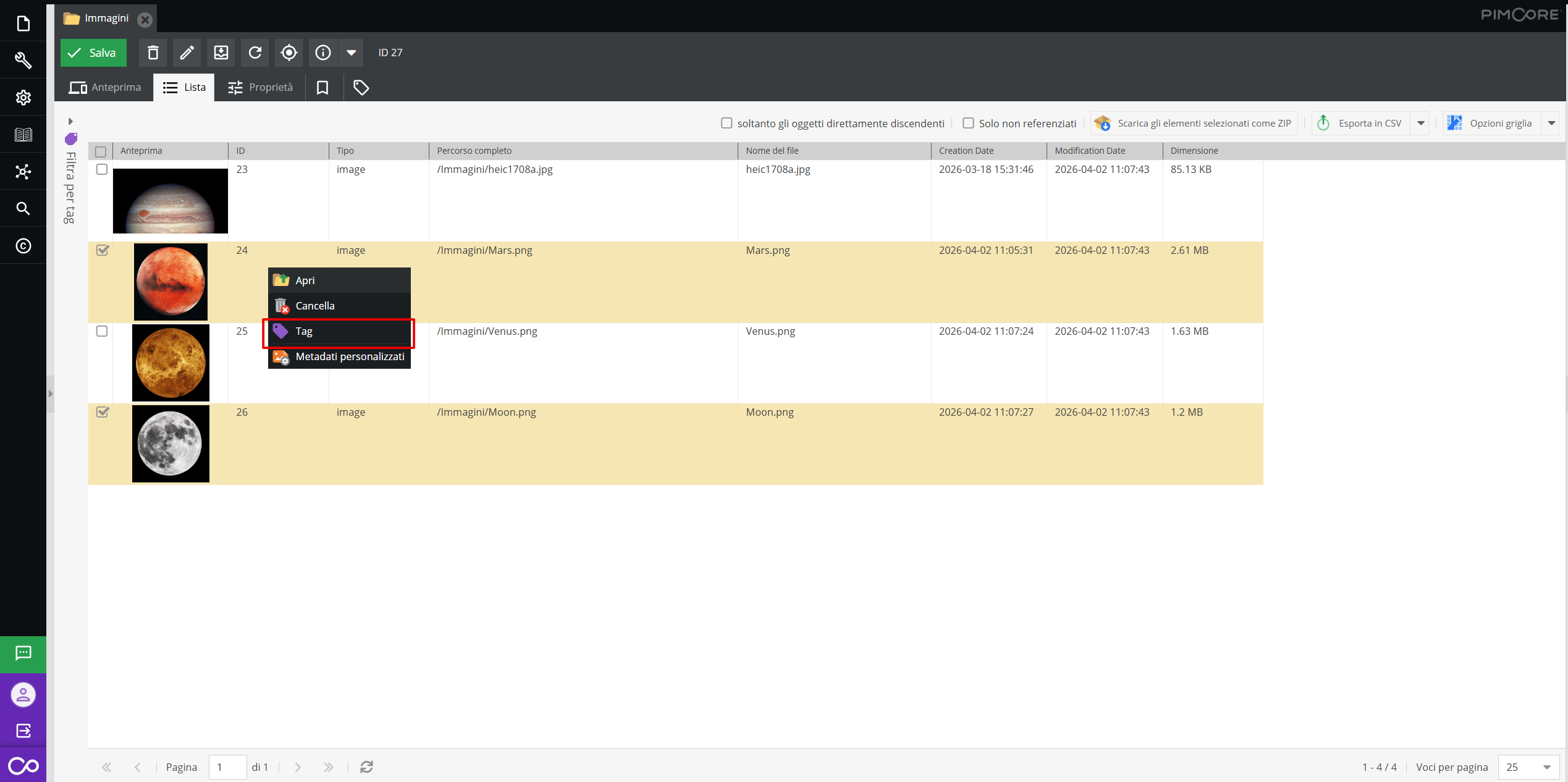The width and height of the screenshot is (1568, 782).
Task: Check the heic1708a.jpg row checkbox
Action: point(102,169)
